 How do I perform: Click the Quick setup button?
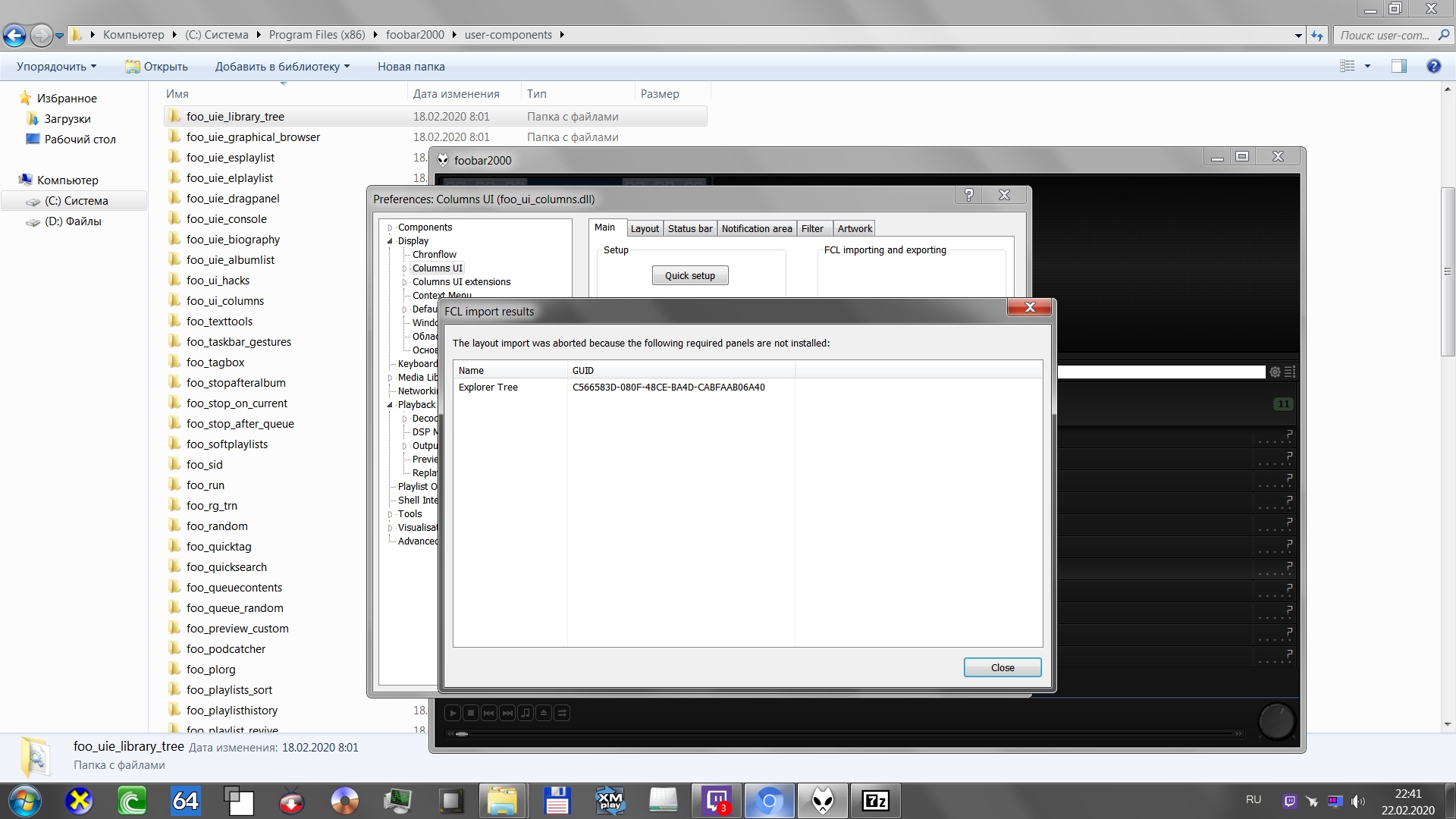(x=689, y=275)
